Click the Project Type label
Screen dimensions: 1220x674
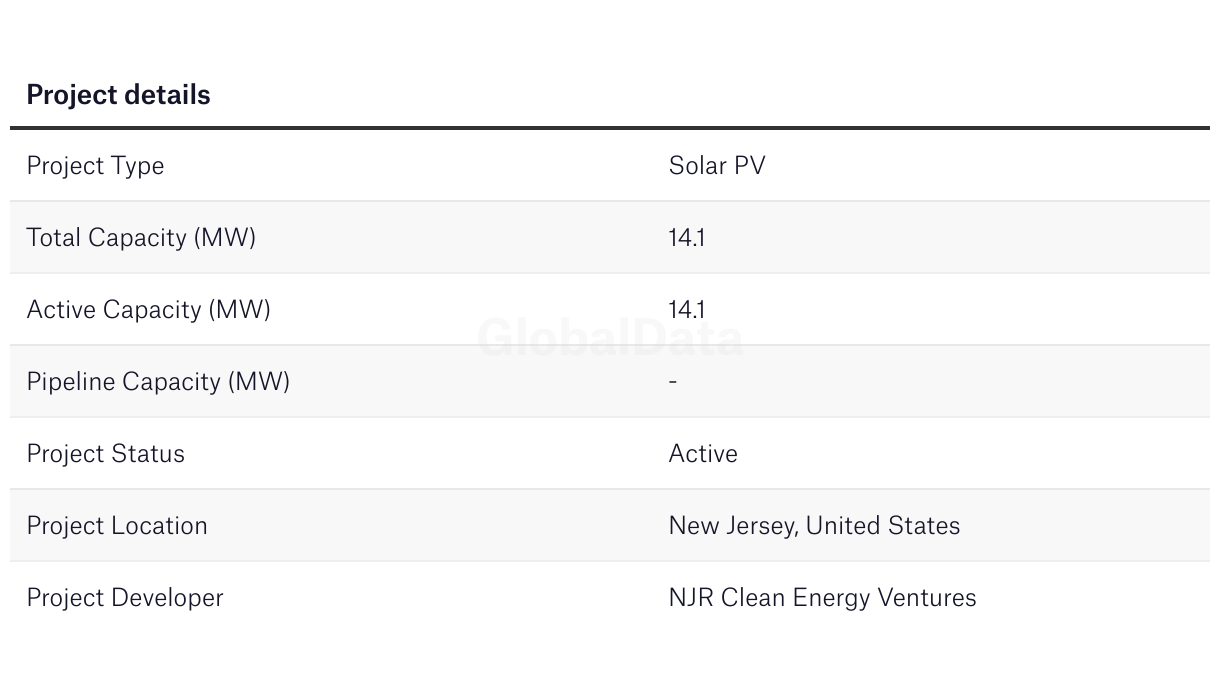pos(95,166)
